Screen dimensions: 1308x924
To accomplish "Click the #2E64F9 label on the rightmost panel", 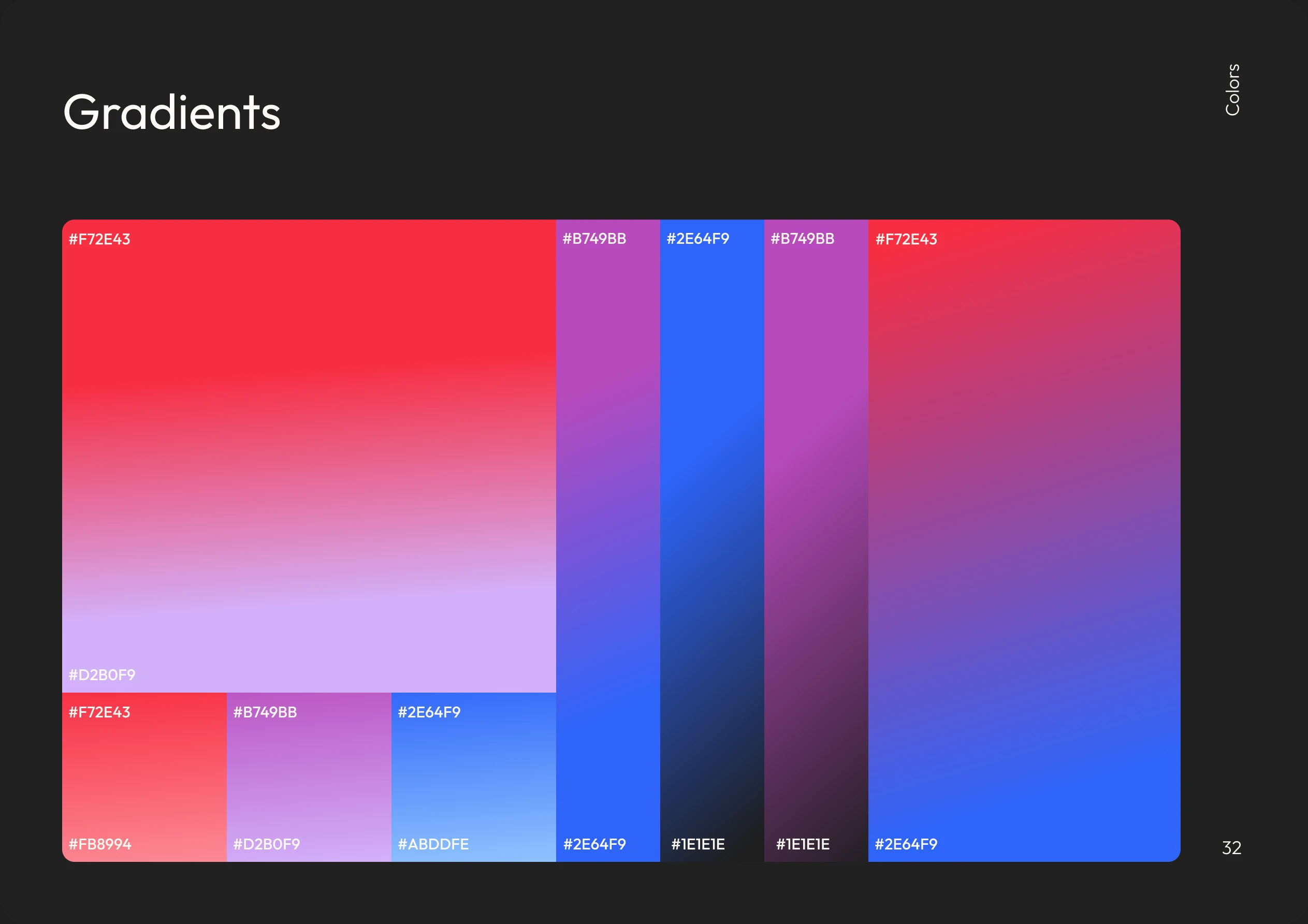I will [907, 845].
